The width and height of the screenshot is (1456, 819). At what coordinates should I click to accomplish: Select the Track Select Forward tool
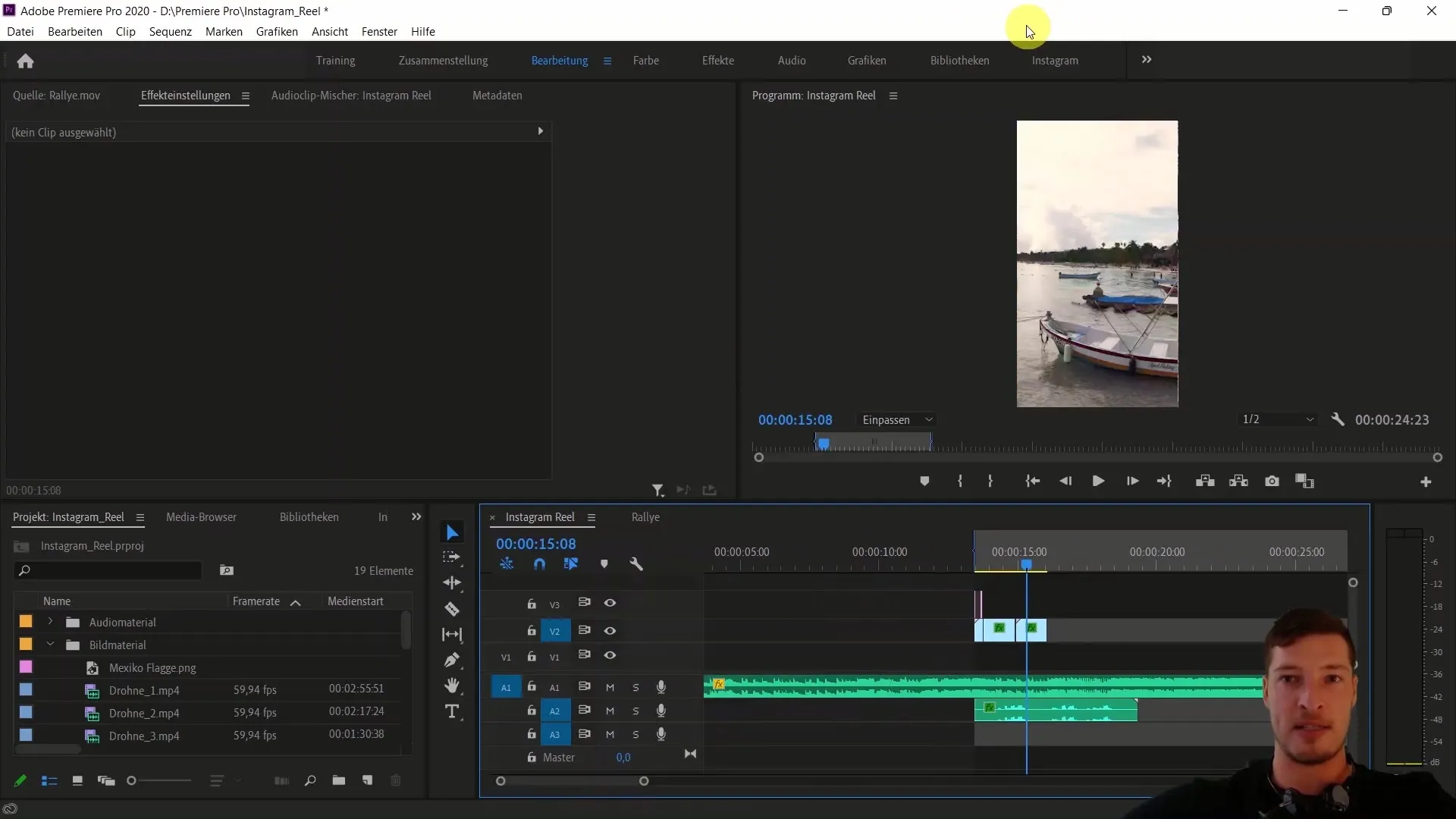tap(452, 557)
